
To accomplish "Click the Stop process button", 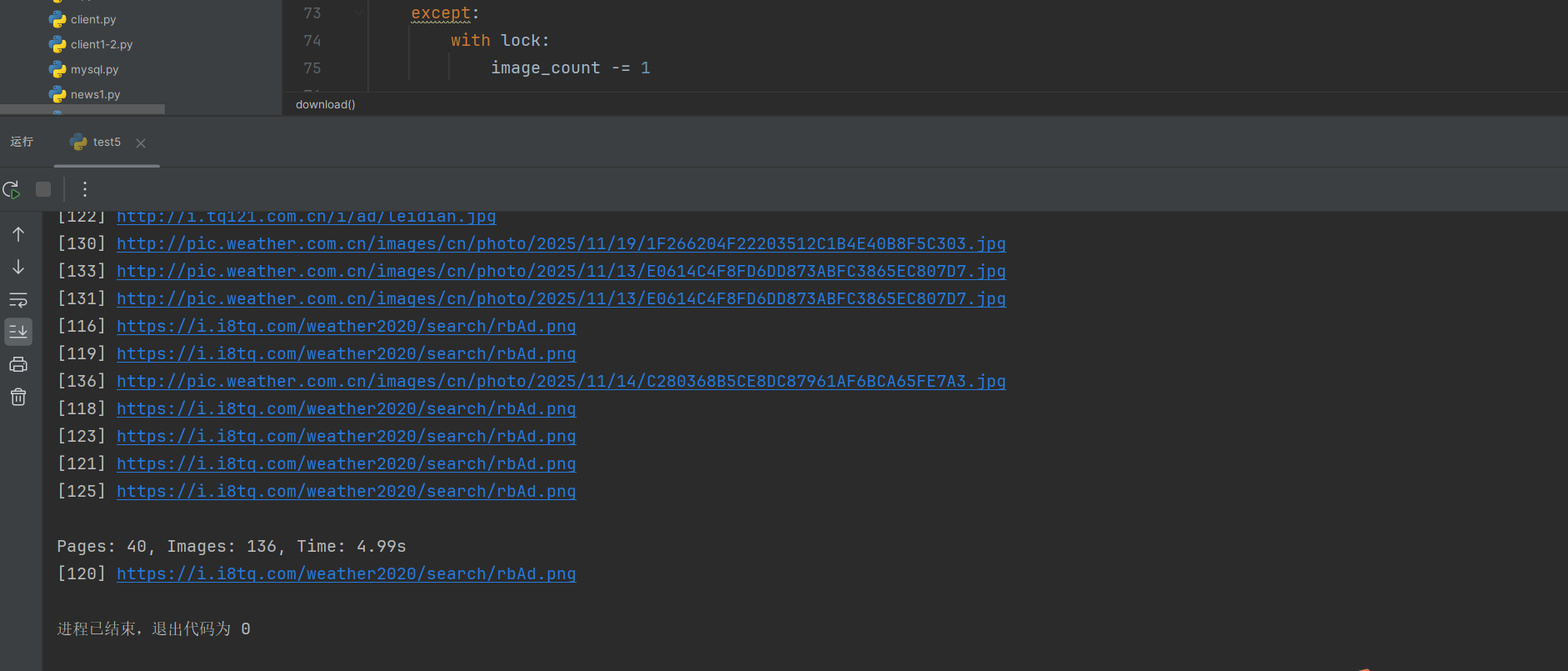I will pyautogui.click(x=43, y=190).
